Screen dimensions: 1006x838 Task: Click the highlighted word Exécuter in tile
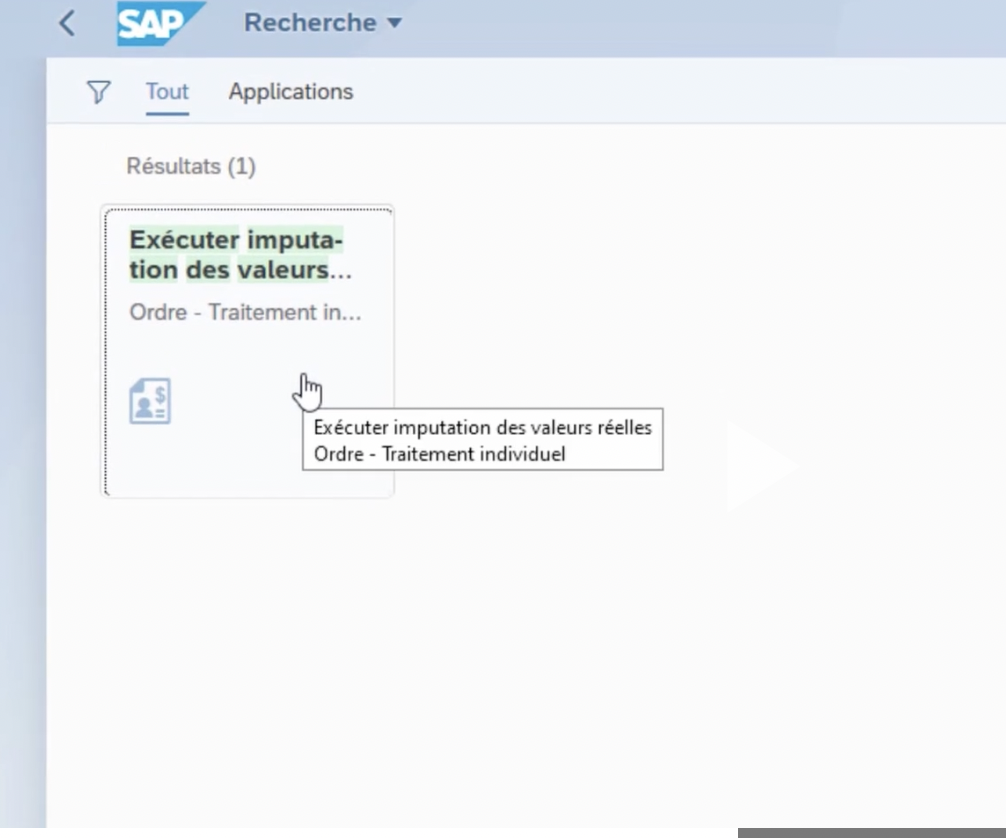(184, 241)
